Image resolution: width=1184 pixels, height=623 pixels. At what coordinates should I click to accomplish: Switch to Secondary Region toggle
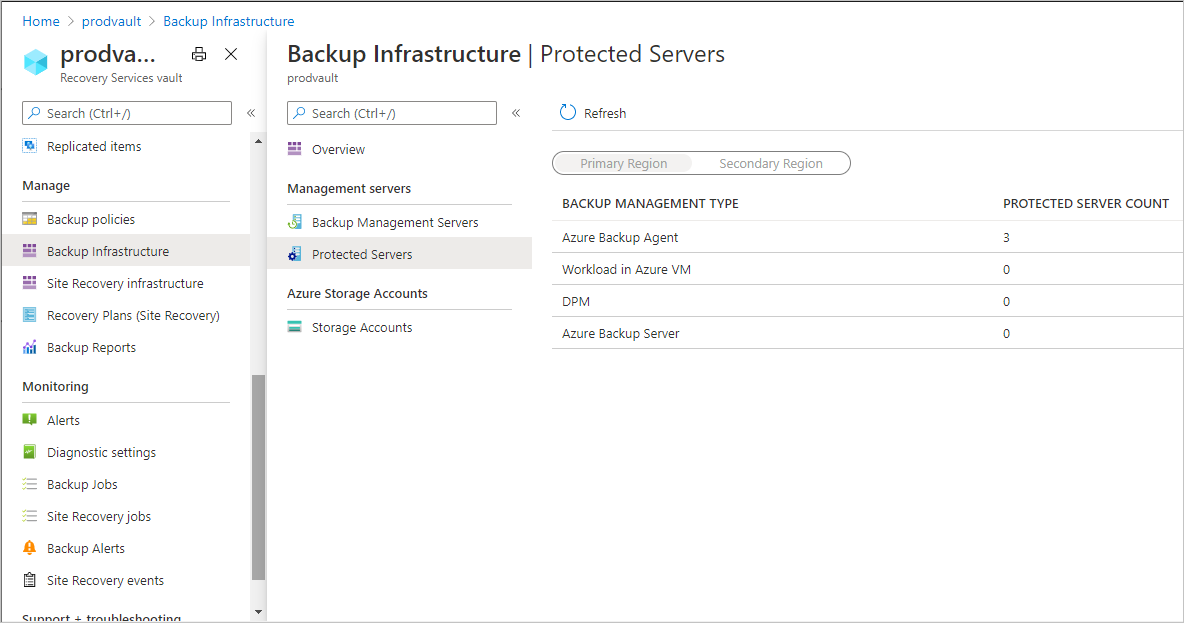coord(771,164)
